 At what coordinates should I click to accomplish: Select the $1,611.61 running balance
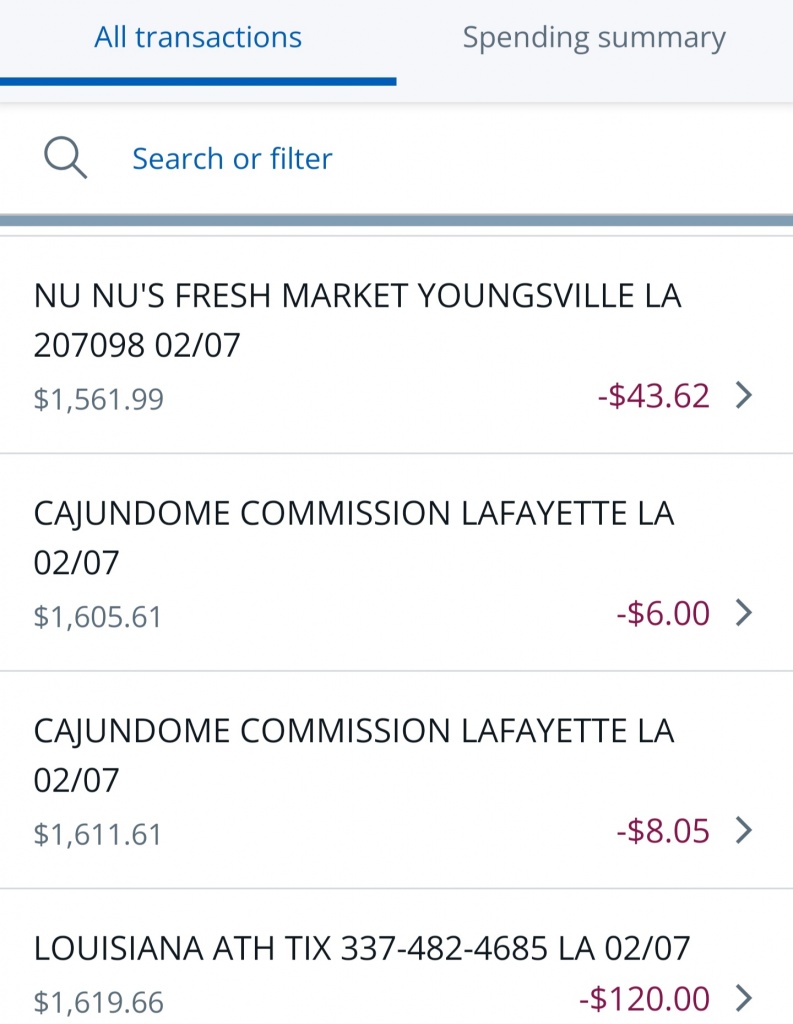(x=98, y=834)
